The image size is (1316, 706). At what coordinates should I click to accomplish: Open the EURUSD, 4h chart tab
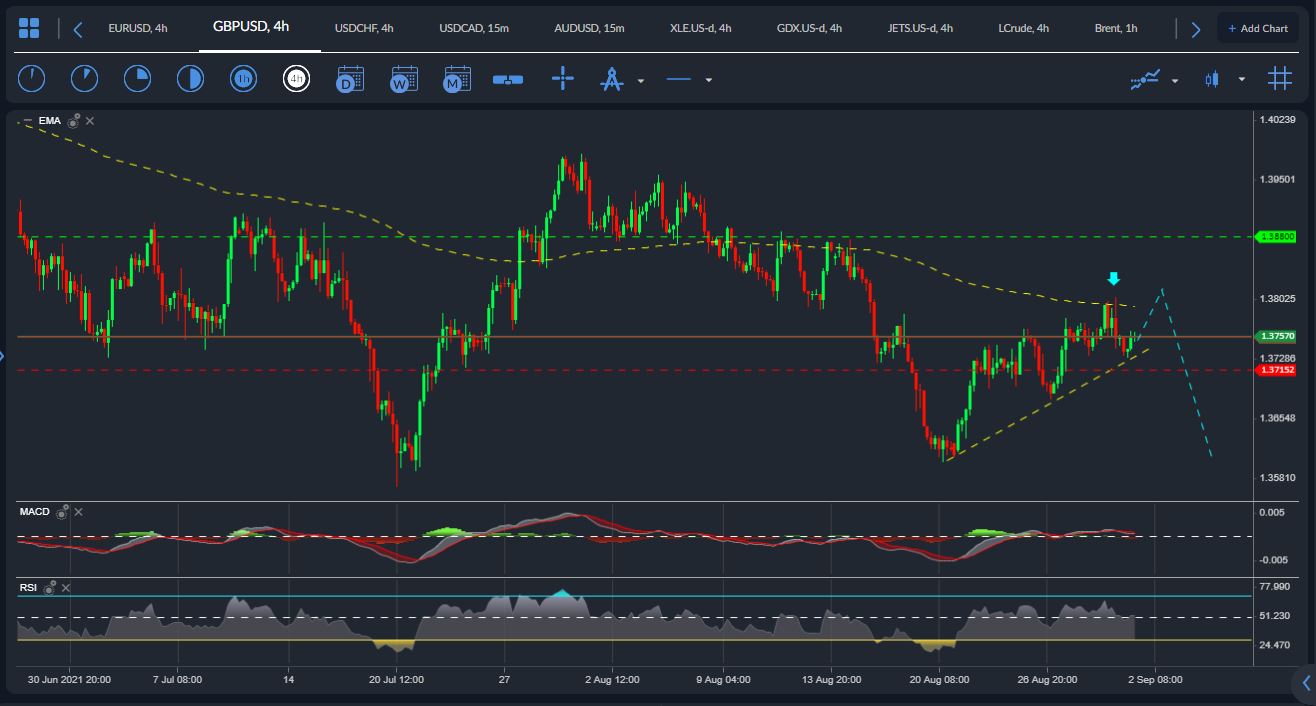point(138,28)
